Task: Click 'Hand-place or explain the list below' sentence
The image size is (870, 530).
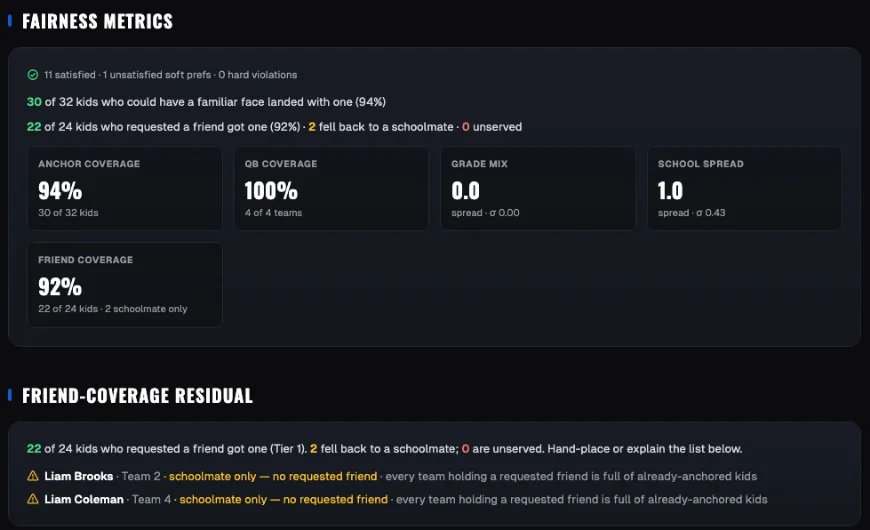Action: pos(645,449)
